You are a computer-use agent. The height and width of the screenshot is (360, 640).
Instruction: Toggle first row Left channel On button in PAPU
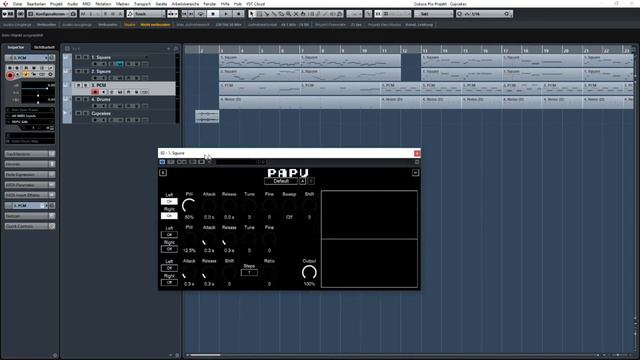(169, 201)
